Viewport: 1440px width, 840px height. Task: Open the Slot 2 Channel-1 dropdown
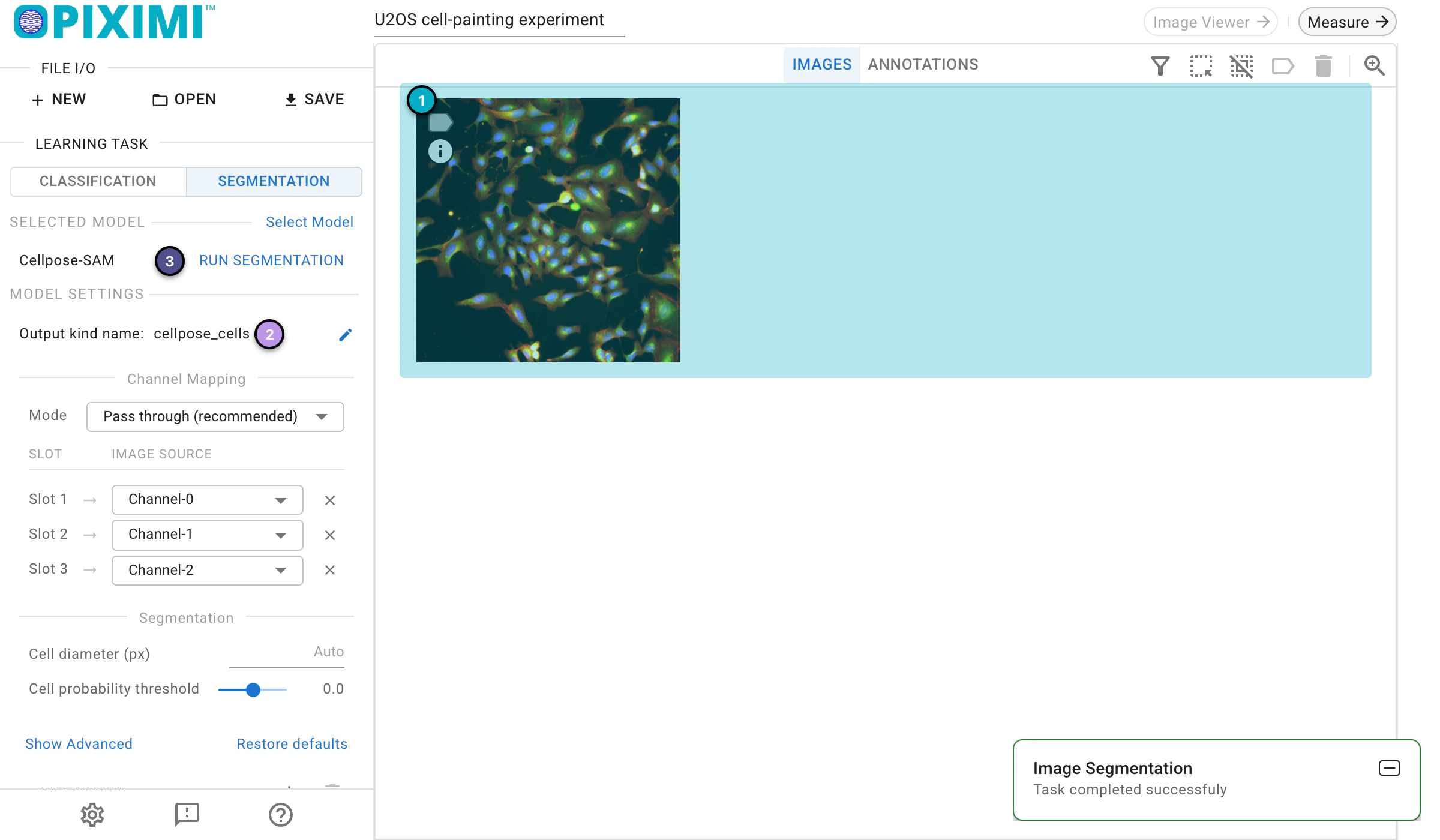[x=207, y=535]
